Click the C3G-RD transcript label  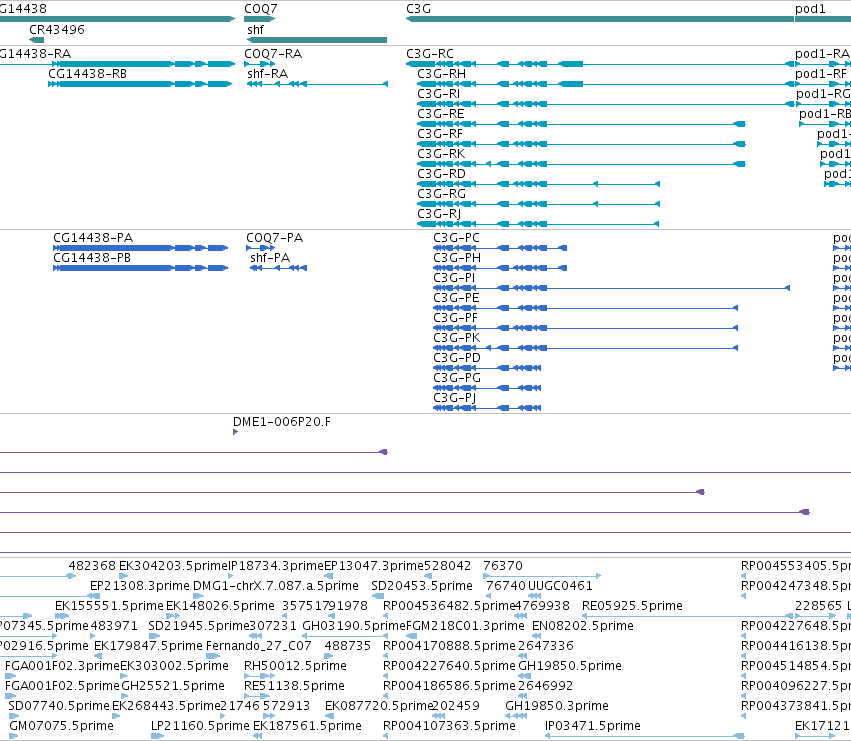pos(441,174)
